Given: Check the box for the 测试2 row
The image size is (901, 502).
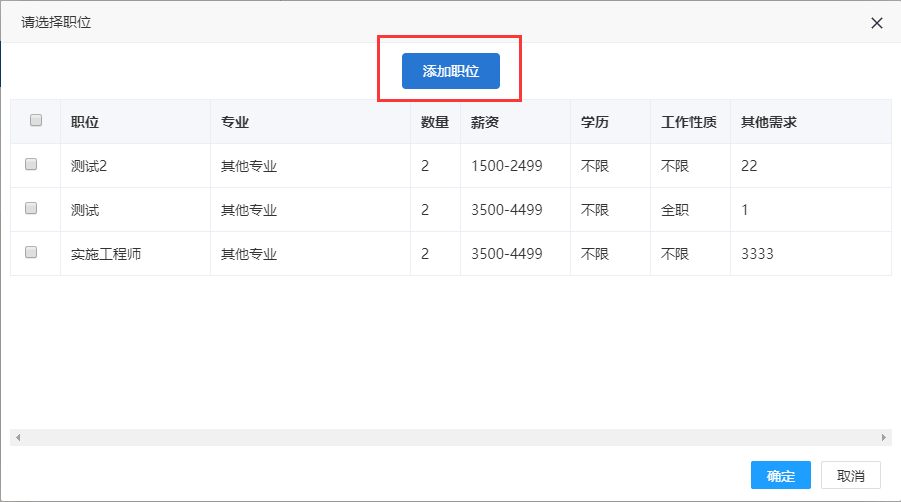Looking at the screenshot, I should [x=31, y=165].
